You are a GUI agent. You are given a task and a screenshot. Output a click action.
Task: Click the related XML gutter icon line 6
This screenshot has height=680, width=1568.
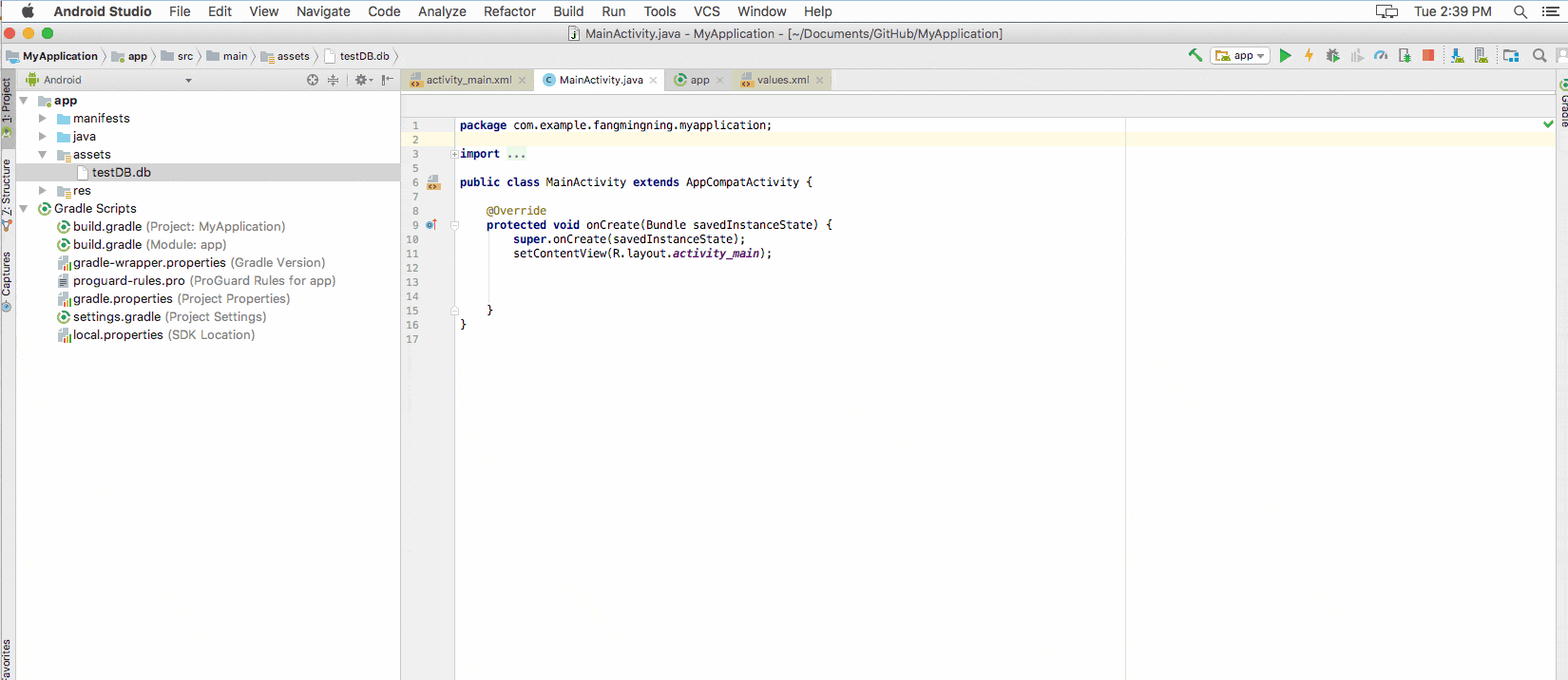[433, 181]
